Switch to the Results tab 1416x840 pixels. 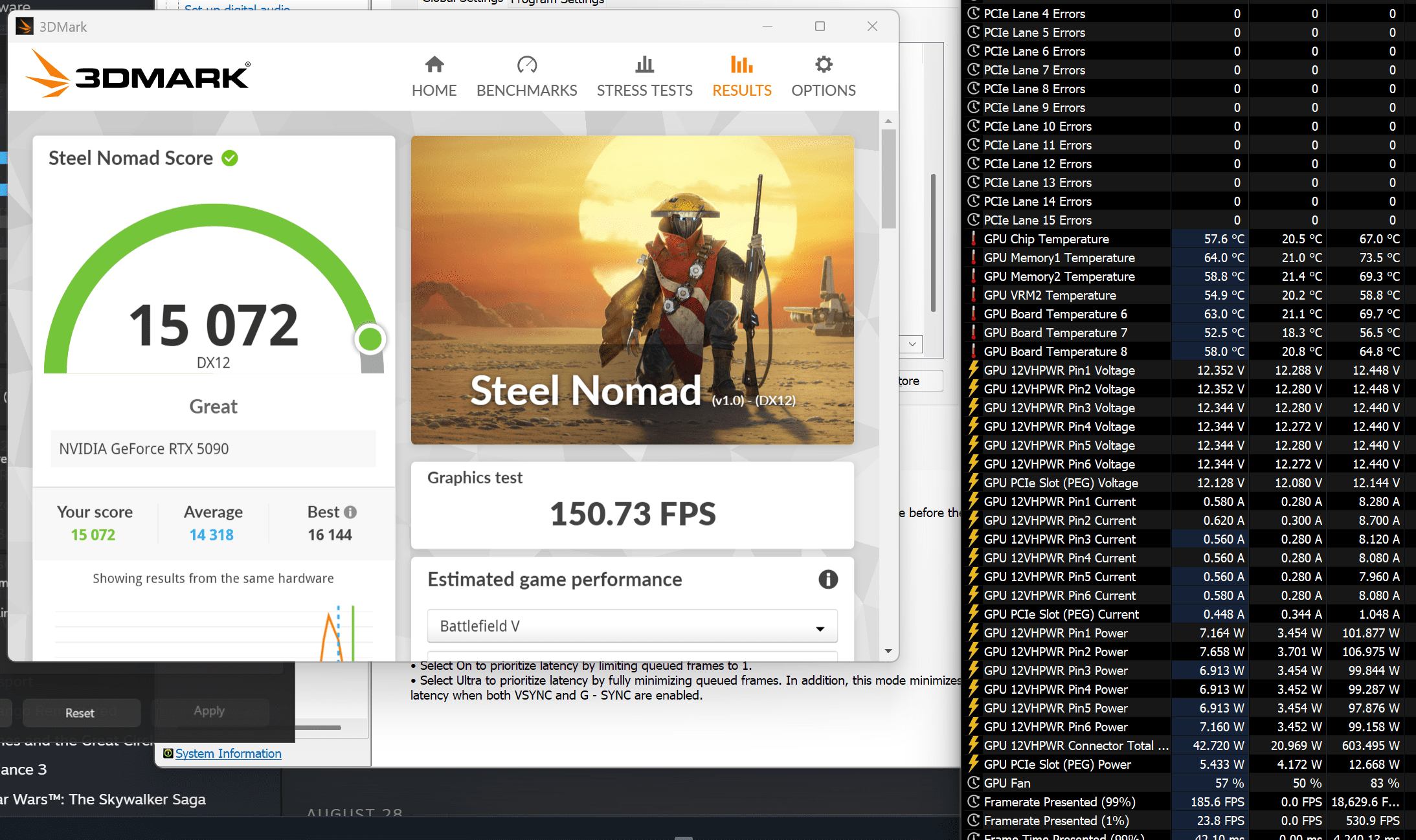(741, 90)
